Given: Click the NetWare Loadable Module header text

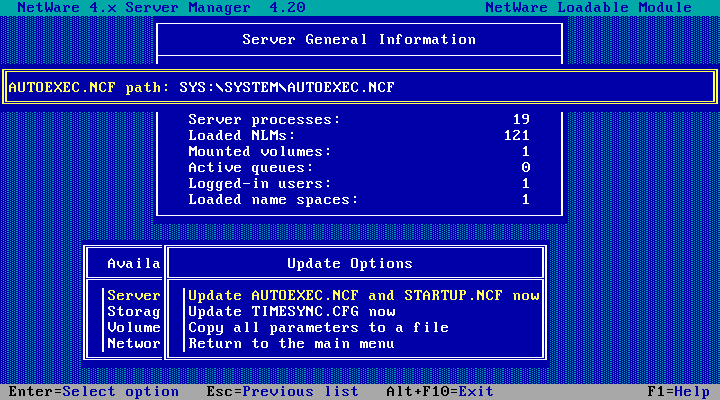Looking at the screenshot, I should 589,7.
